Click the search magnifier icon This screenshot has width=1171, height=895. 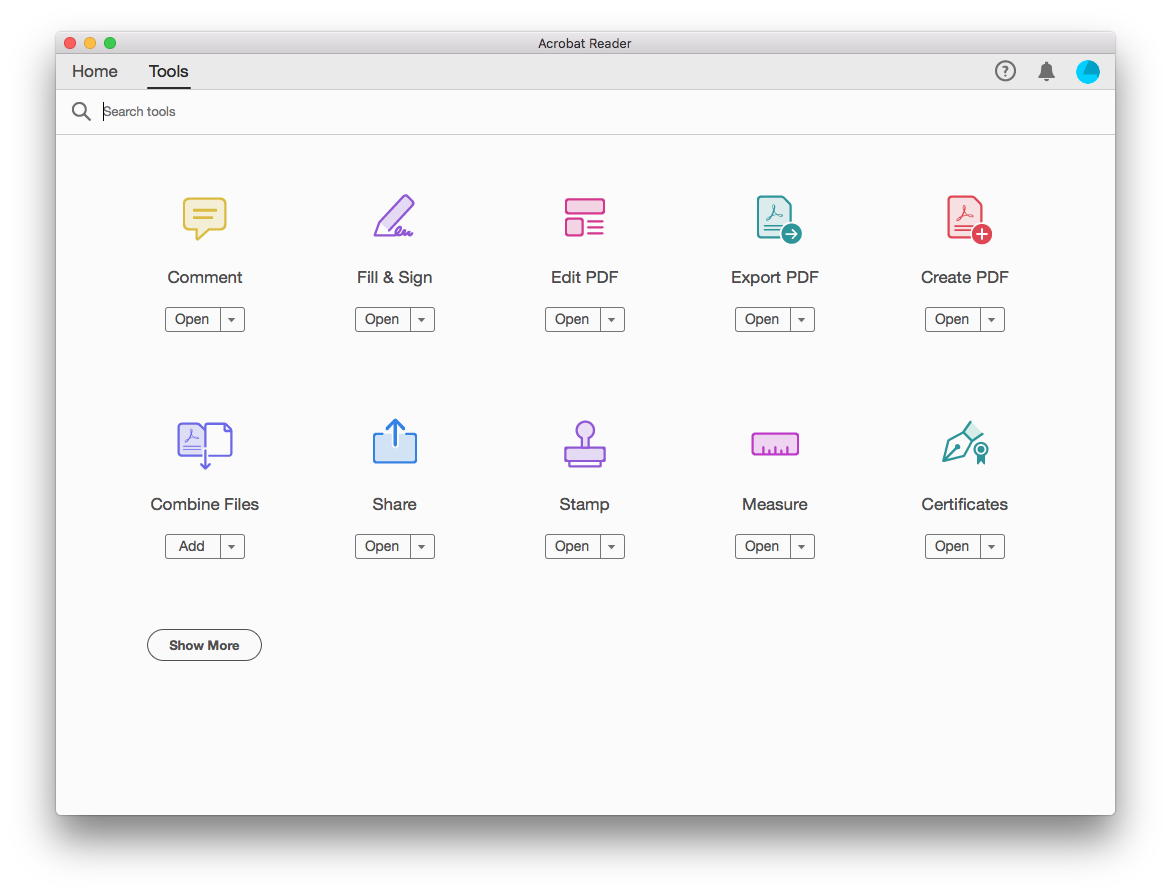coord(81,111)
